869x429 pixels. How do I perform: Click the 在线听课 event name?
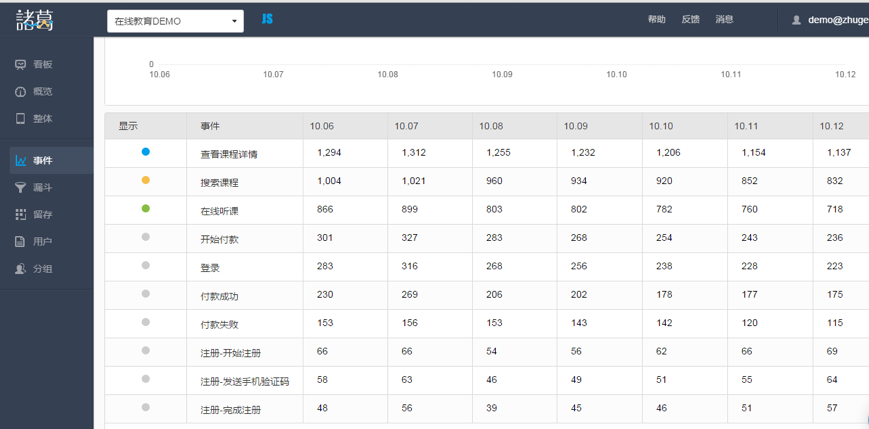219,211
